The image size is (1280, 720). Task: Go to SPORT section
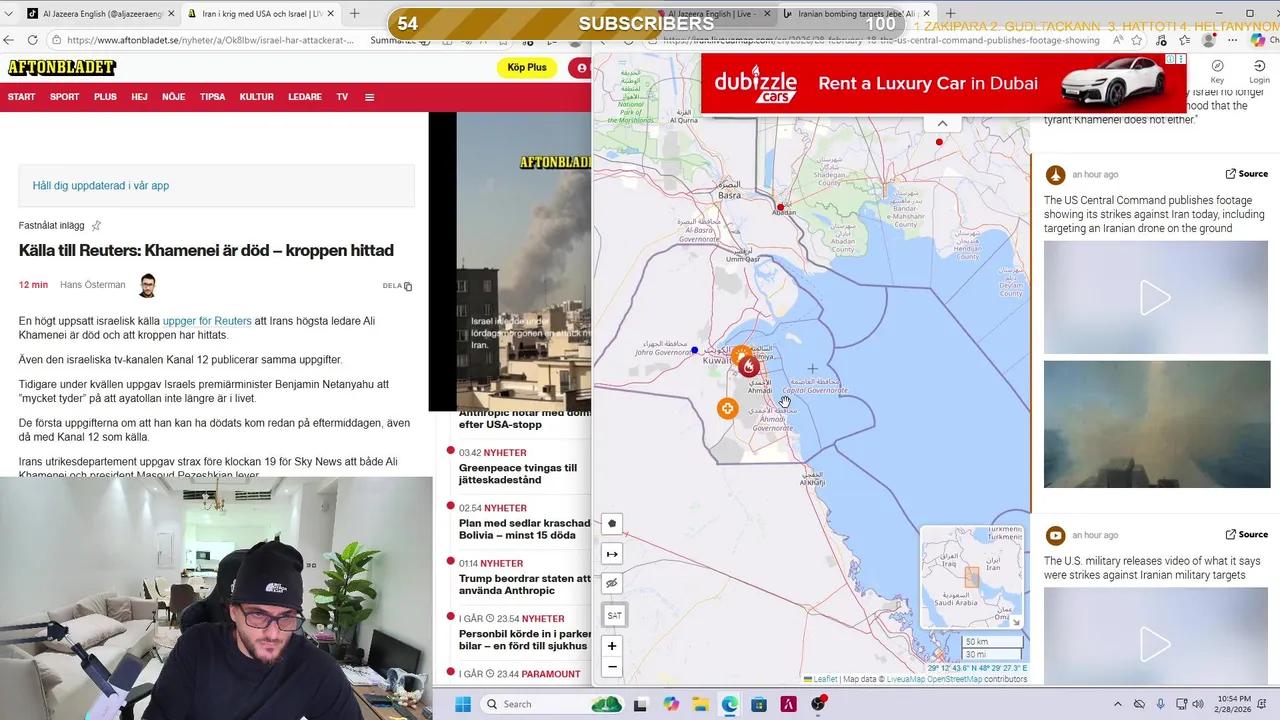click(x=64, y=97)
